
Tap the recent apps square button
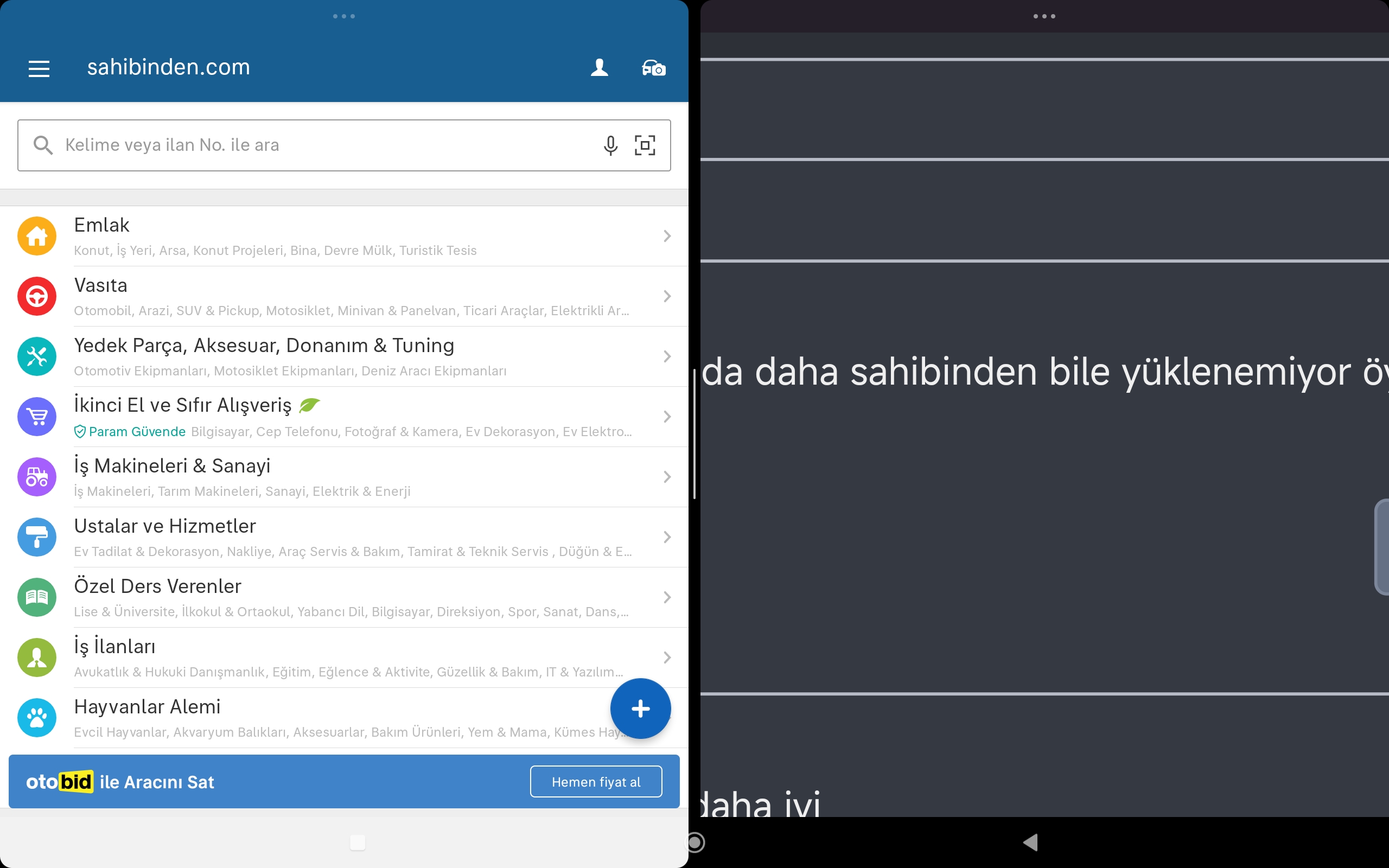(358, 842)
